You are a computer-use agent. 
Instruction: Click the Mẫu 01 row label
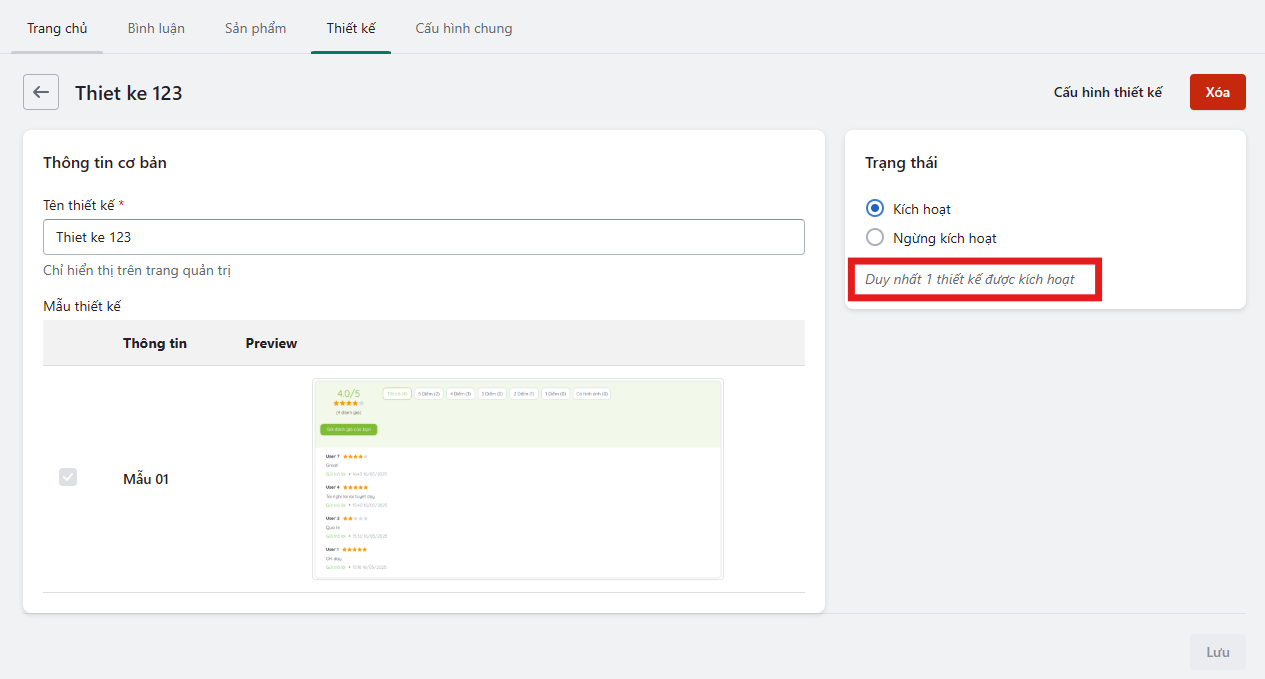pos(146,479)
